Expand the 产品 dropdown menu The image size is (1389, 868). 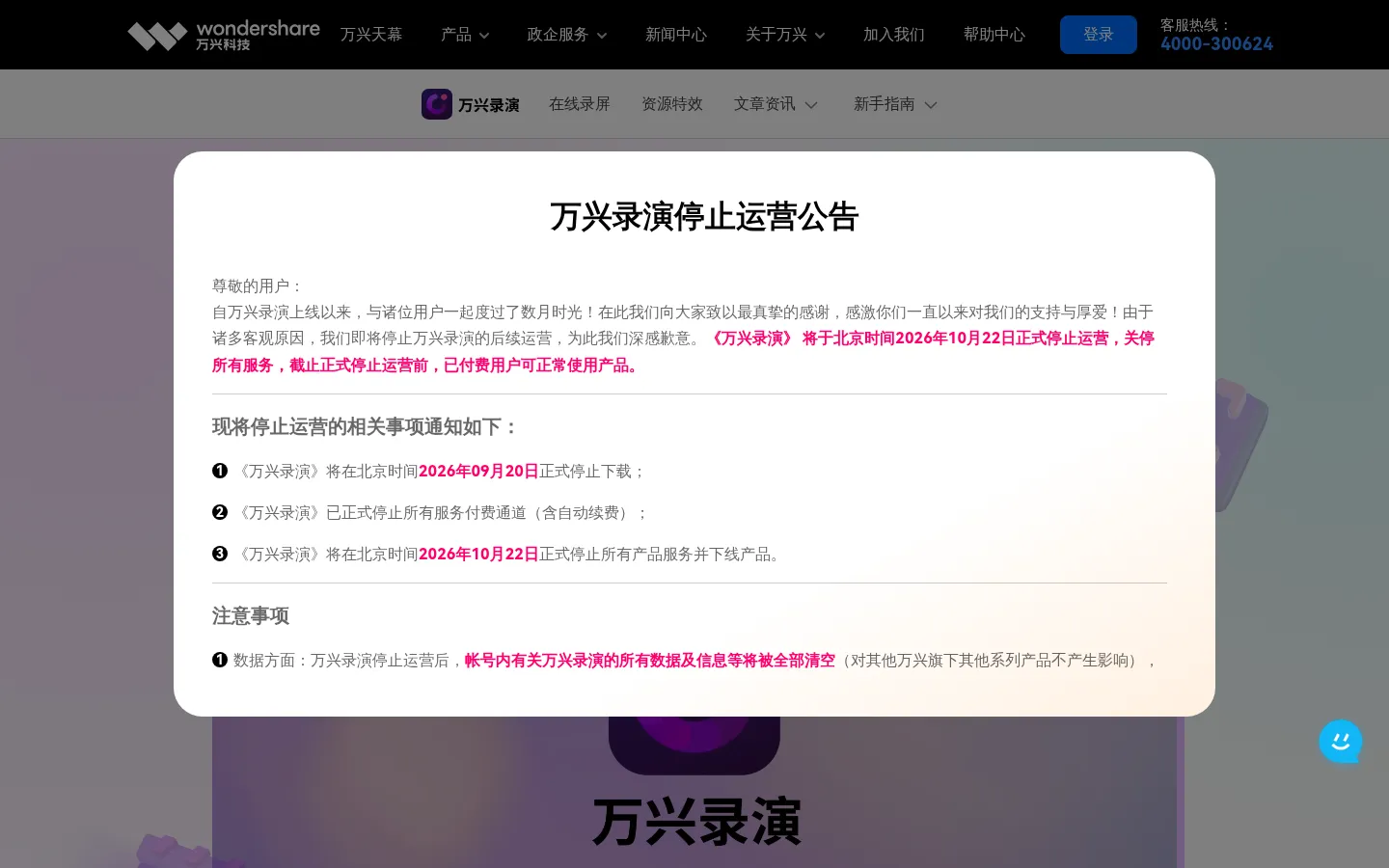click(x=465, y=35)
